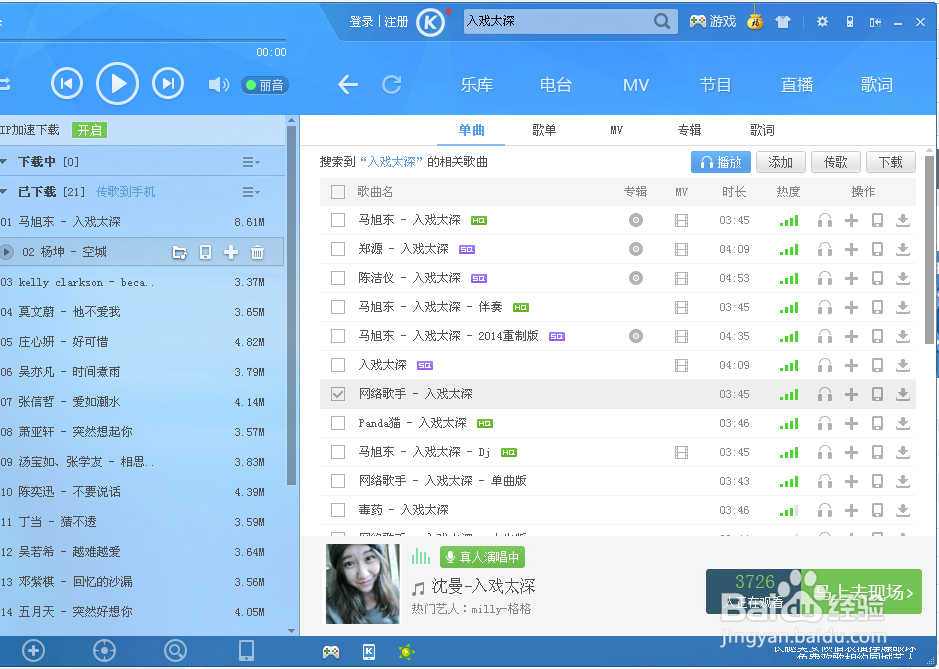Check 郑源 - 入戏太深 checkbox
939x669 pixels.
pos(338,249)
